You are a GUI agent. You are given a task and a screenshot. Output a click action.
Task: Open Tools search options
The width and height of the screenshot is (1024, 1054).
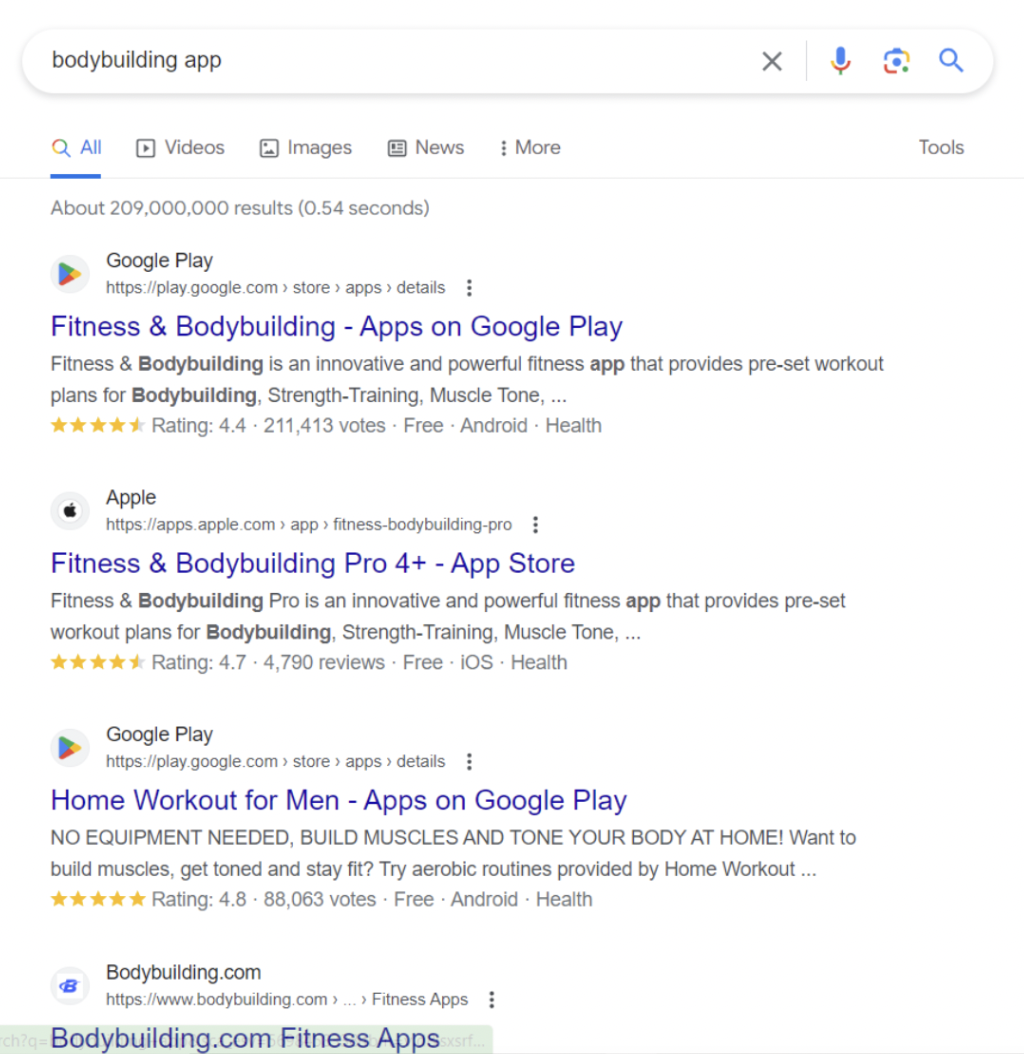coord(941,148)
